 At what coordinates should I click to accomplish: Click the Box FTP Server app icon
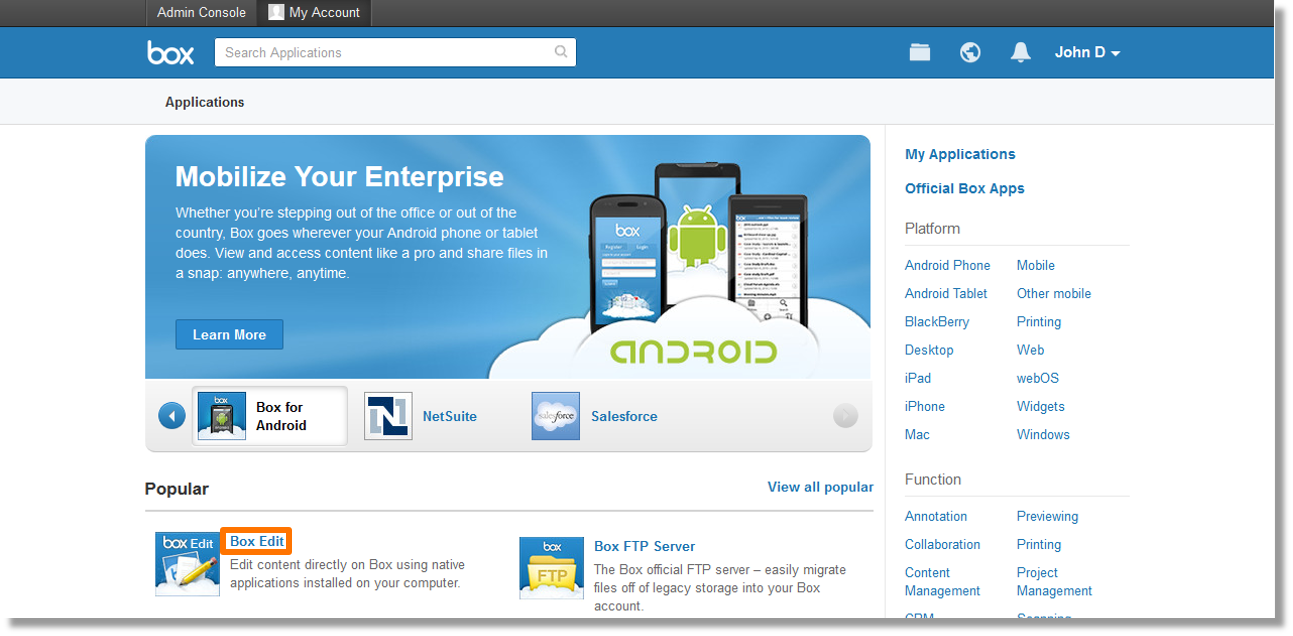pos(552,568)
